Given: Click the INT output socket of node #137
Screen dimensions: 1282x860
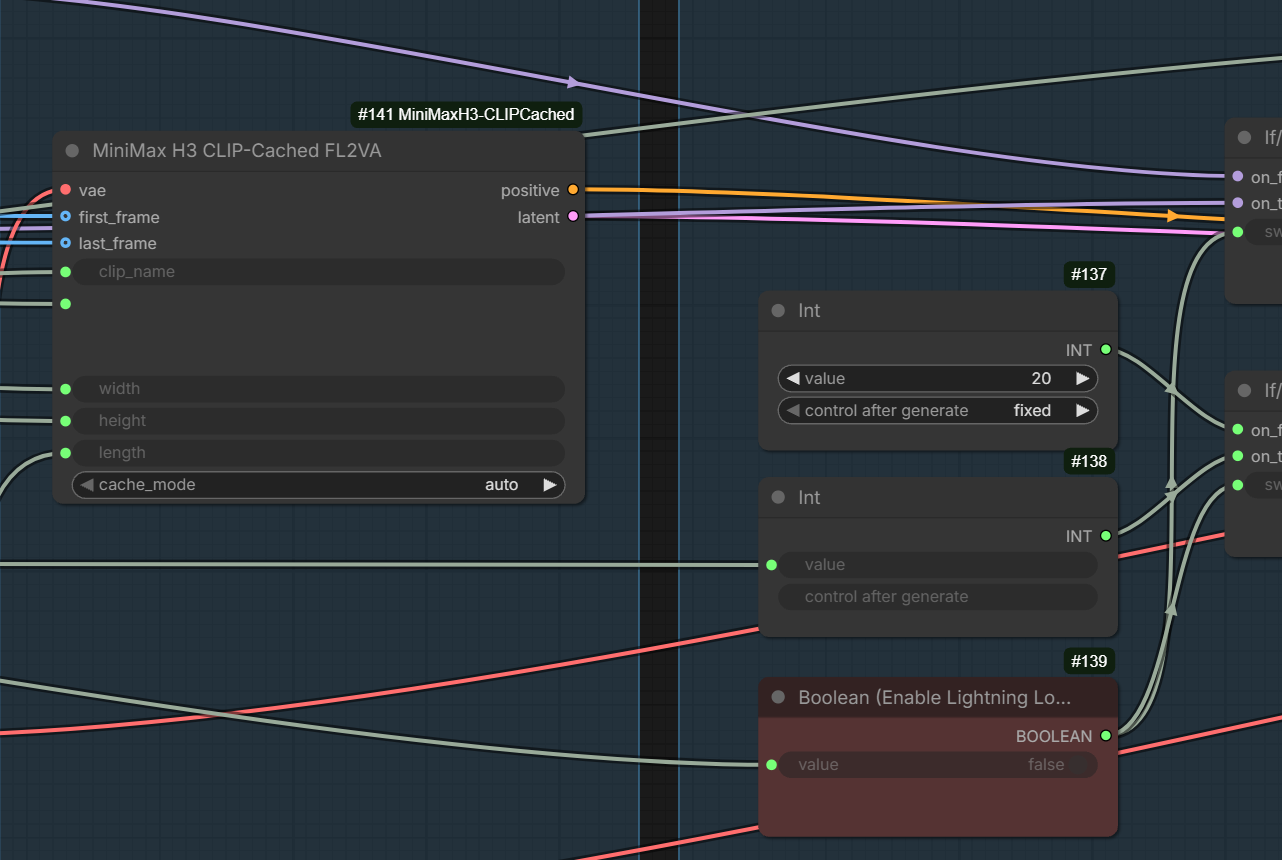Looking at the screenshot, I should pyautogui.click(x=1105, y=350).
